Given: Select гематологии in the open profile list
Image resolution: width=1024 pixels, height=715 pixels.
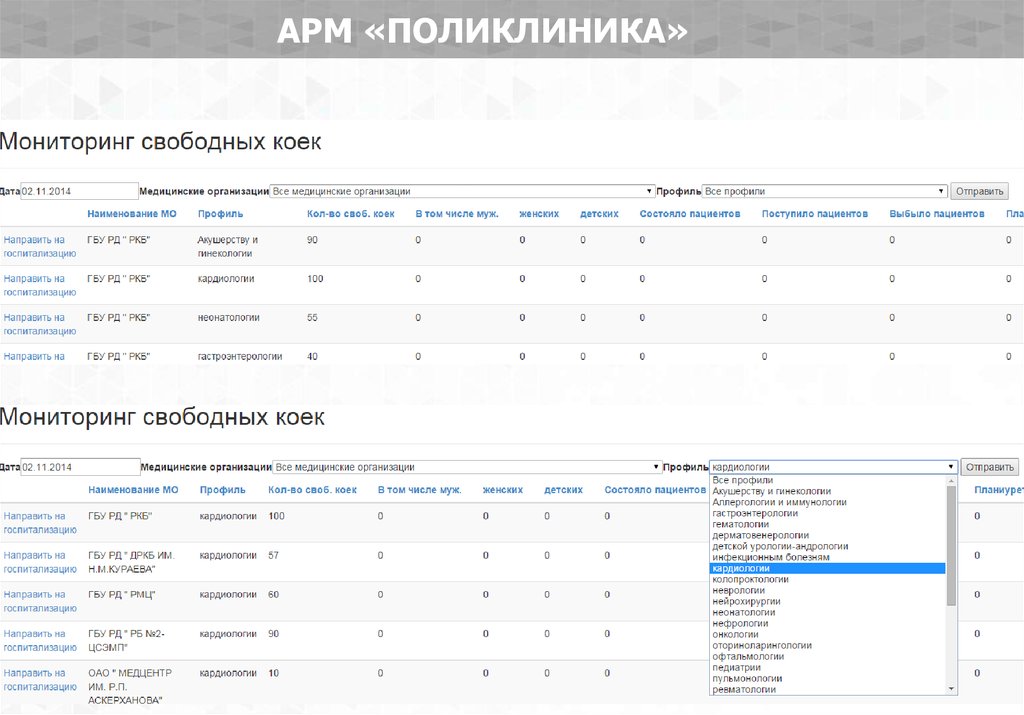Looking at the screenshot, I should 740,524.
